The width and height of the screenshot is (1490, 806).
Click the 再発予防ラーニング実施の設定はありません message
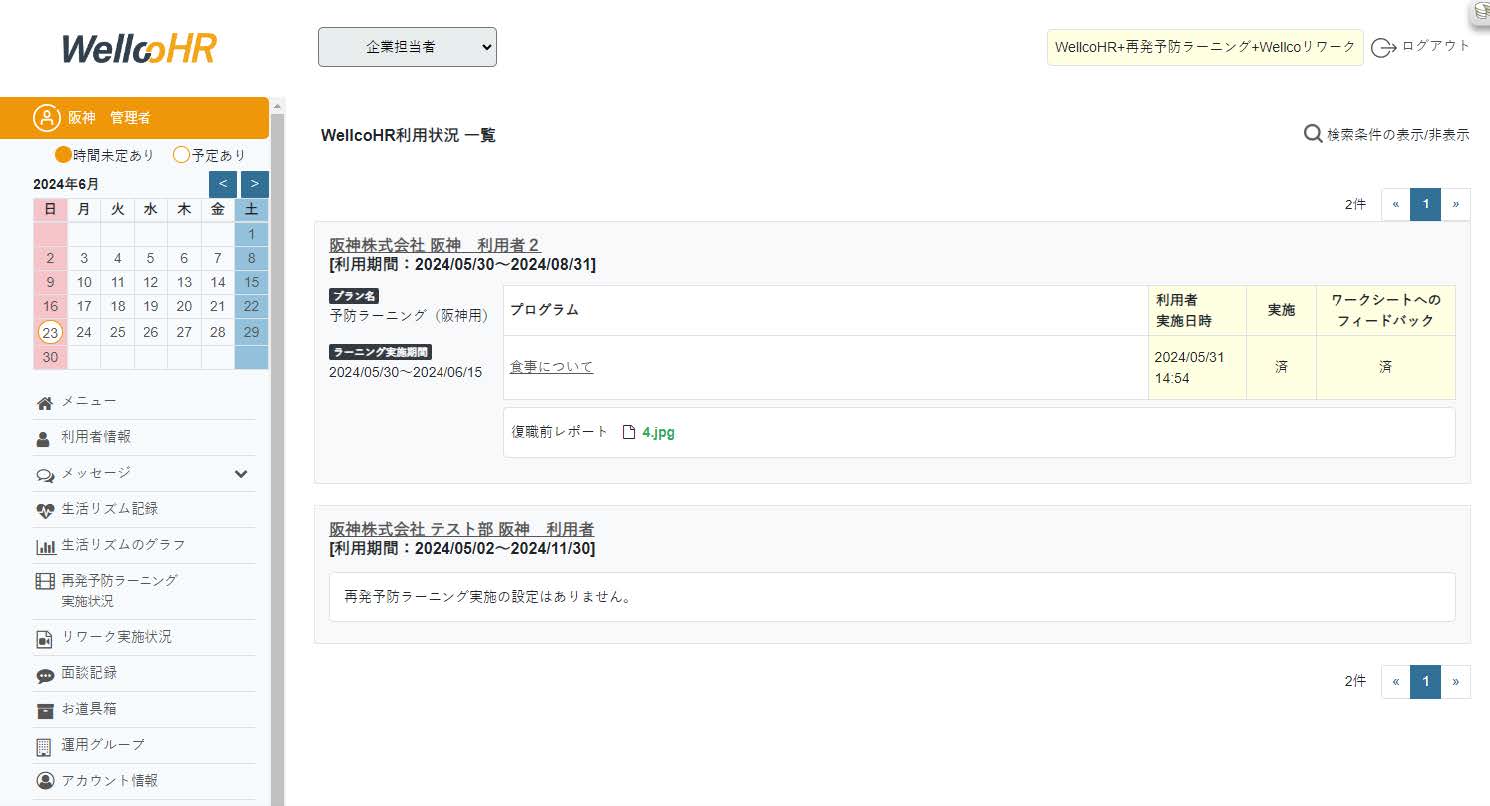(x=487, y=597)
